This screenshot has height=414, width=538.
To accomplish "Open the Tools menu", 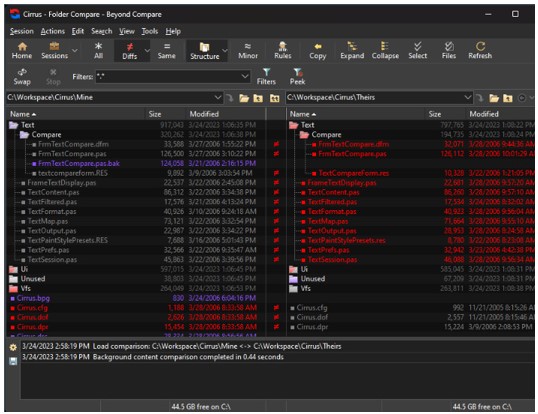I will coord(150,31).
